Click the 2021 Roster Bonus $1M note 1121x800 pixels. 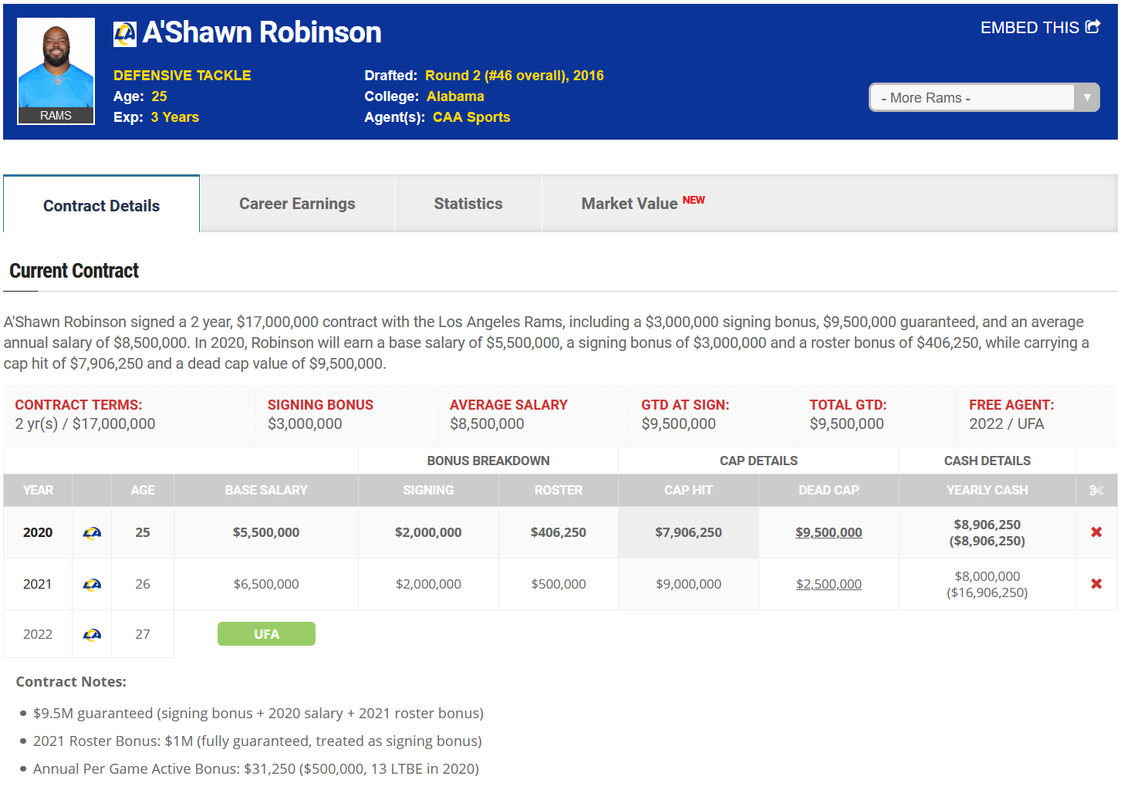pyautogui.click(x=257, y=741)
